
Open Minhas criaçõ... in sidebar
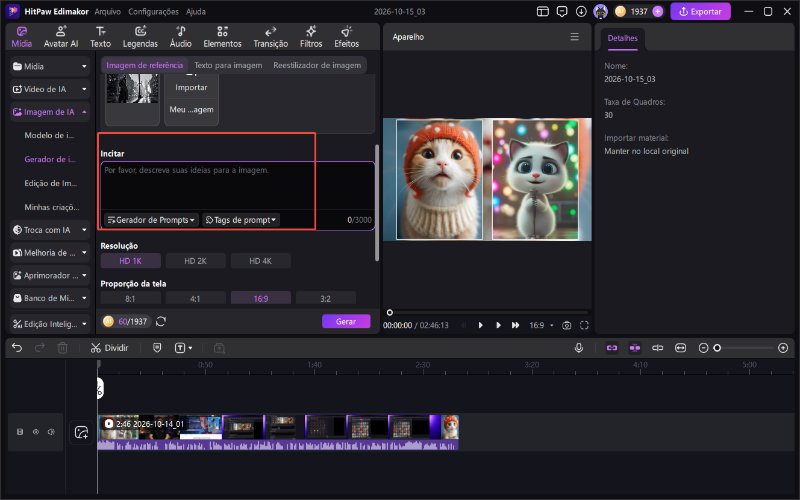click(52, 207)
